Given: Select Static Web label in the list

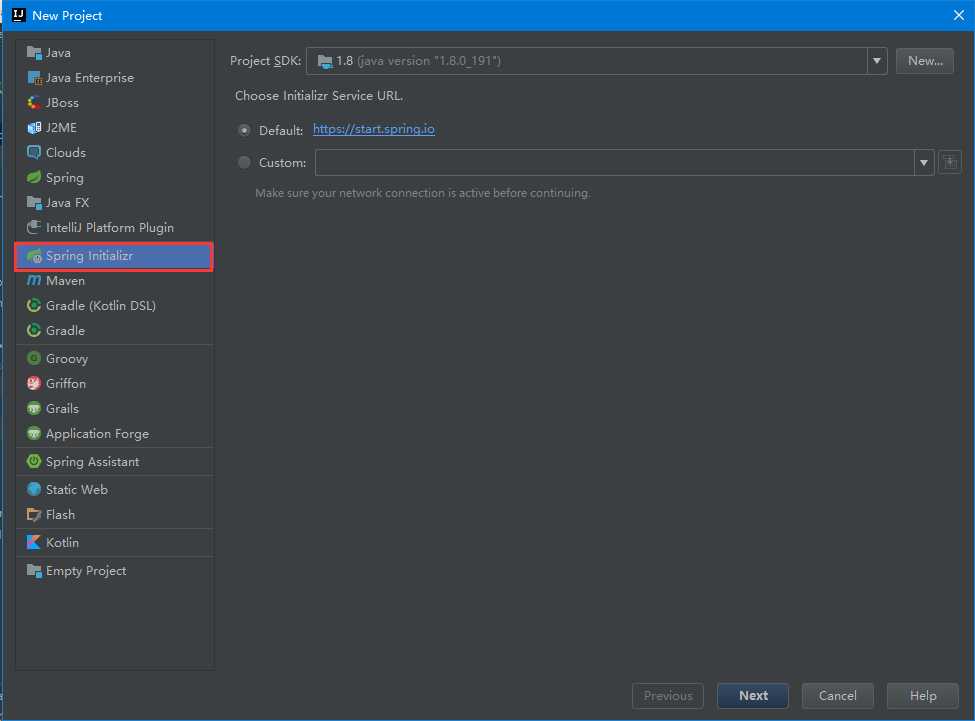Looking at the screenshot, I should click(x=76, y=490).
